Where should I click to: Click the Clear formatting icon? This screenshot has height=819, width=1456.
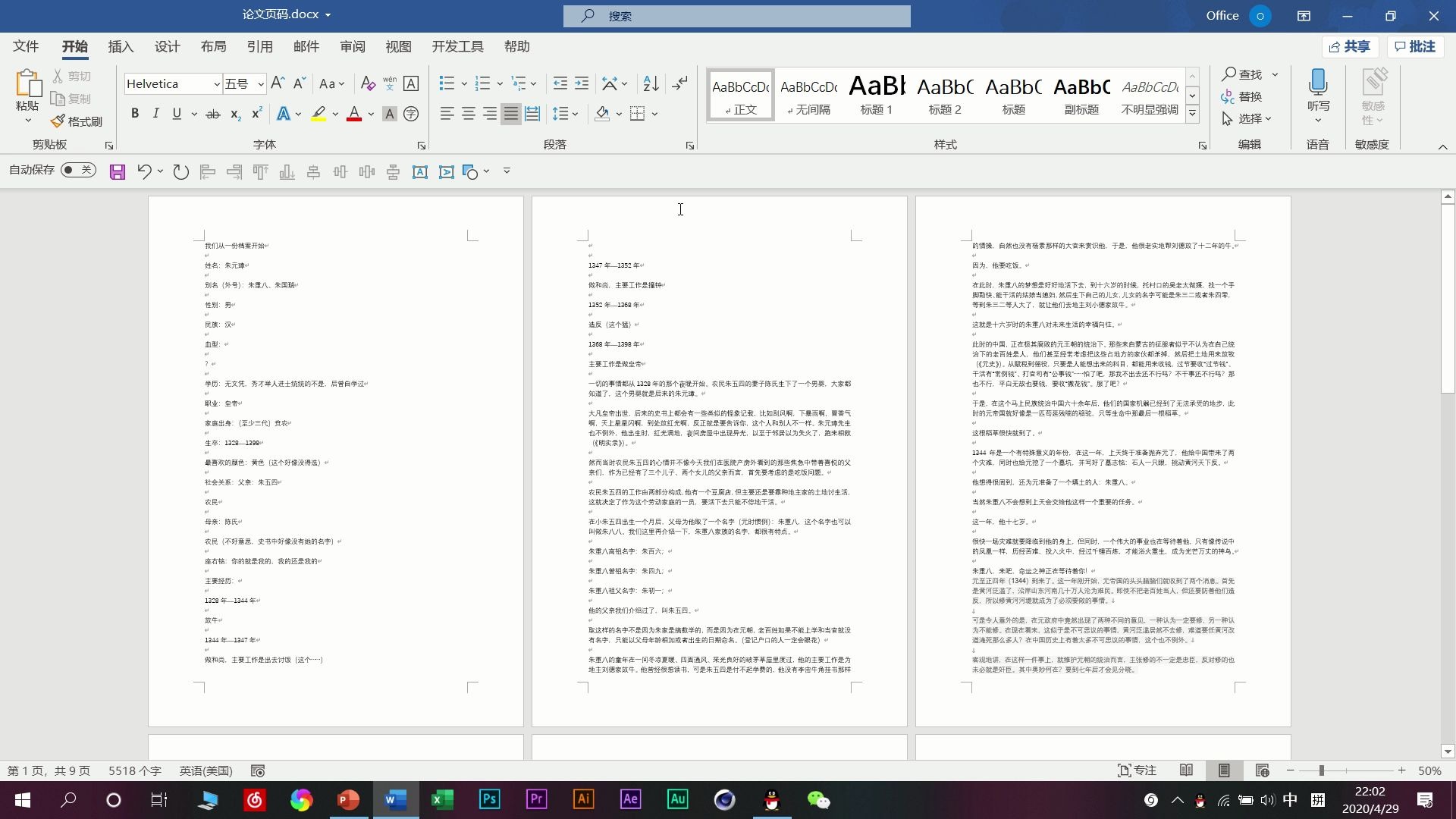coord(368,83)
